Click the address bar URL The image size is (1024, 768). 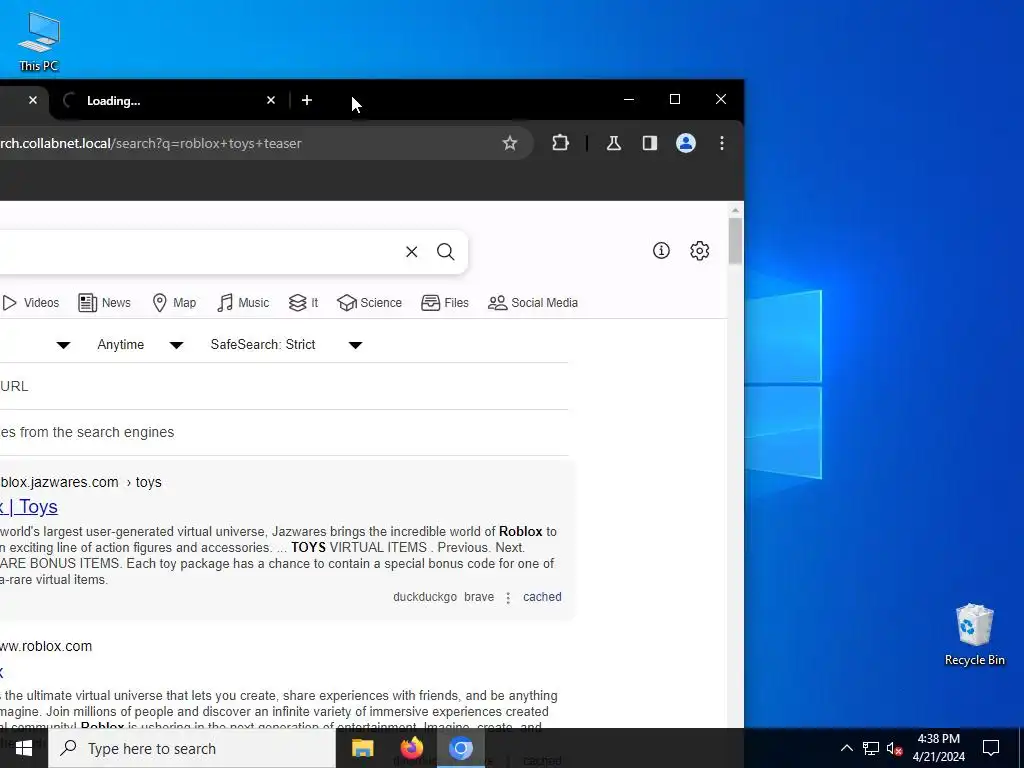[151, 143]
